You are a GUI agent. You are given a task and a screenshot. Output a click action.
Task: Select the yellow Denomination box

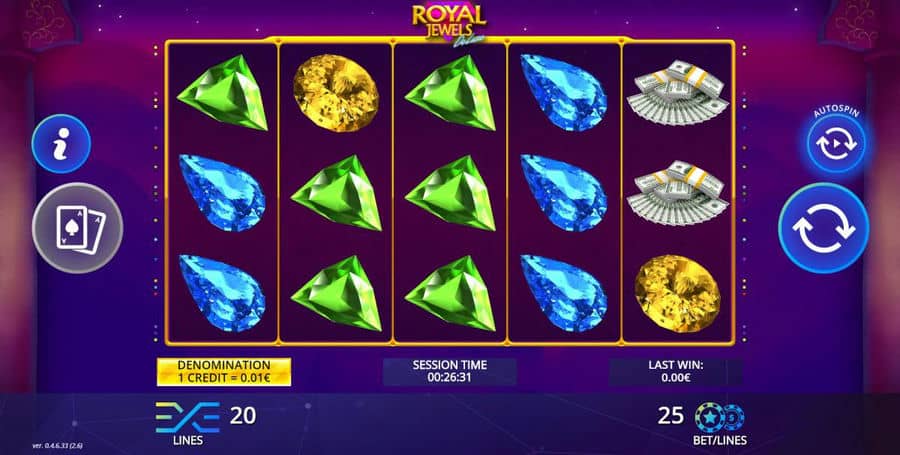pos(224,372)
